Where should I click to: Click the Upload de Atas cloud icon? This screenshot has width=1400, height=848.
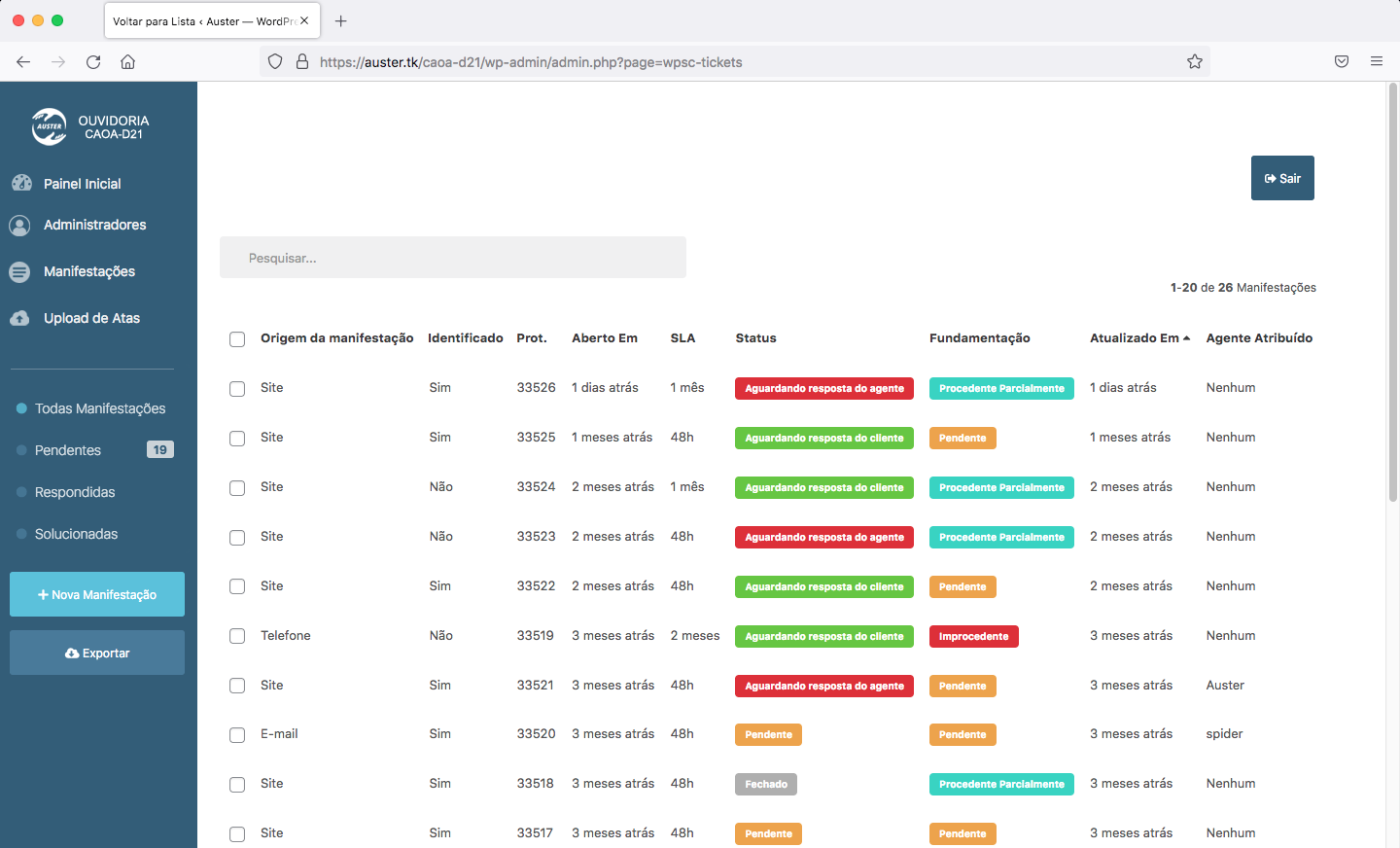point(19,318)
